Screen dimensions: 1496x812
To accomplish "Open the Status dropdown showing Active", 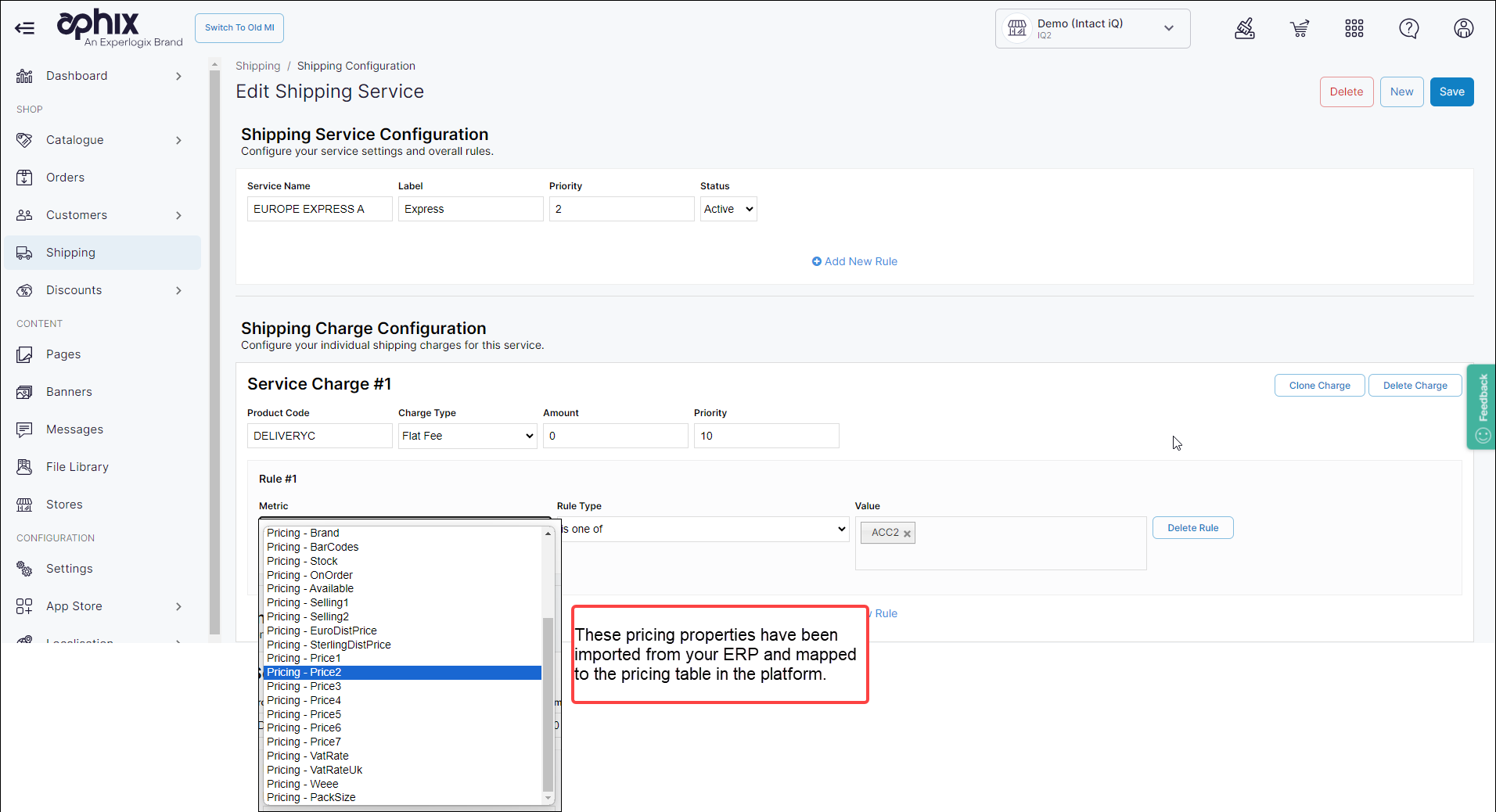I will pyautogui.click(x=728, y=209).
